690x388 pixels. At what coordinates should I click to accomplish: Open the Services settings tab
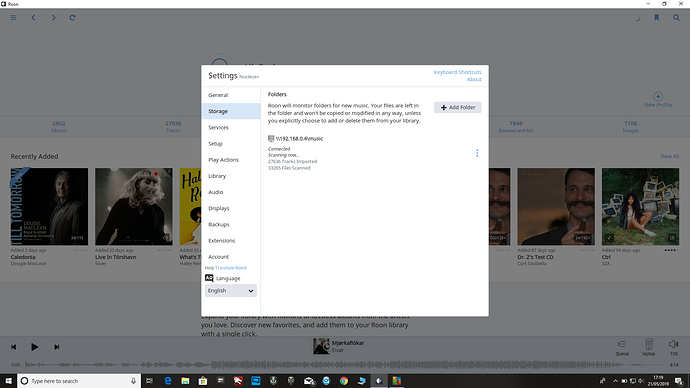[231, 128]
